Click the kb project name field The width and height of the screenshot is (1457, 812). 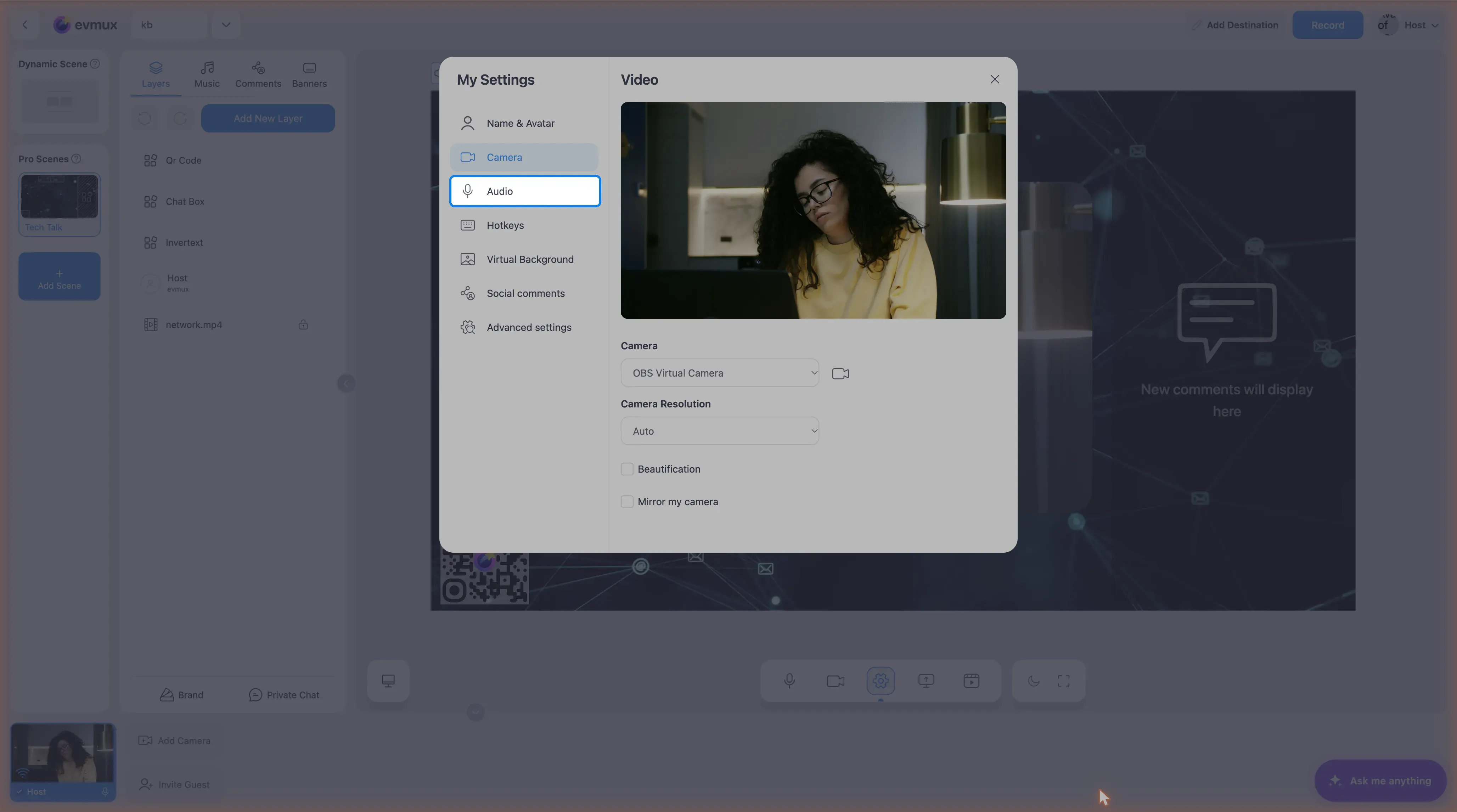click(170, 25)
